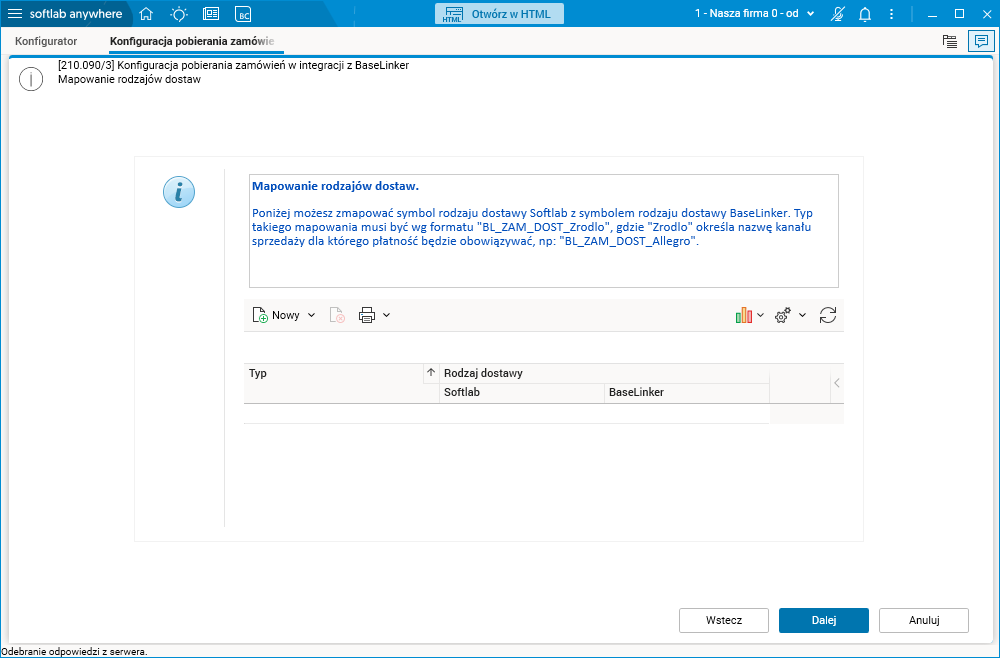This screenshot has height=658, width=1000.
Task: Open the notifications bell
Action: [x=865, y=13]
